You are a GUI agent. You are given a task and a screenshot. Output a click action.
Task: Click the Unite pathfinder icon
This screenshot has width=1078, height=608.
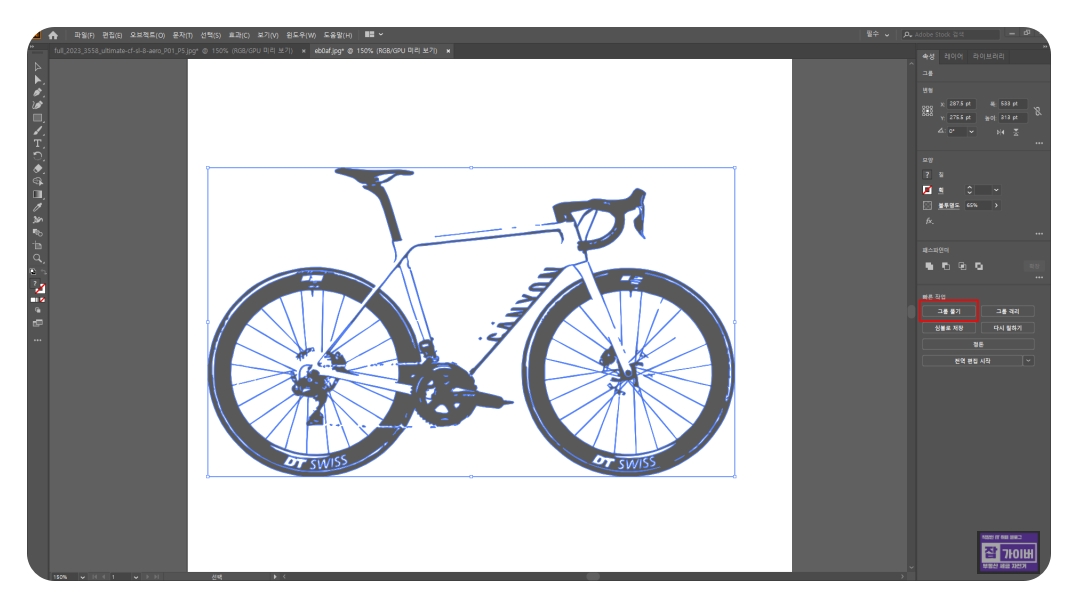point(930,266)
